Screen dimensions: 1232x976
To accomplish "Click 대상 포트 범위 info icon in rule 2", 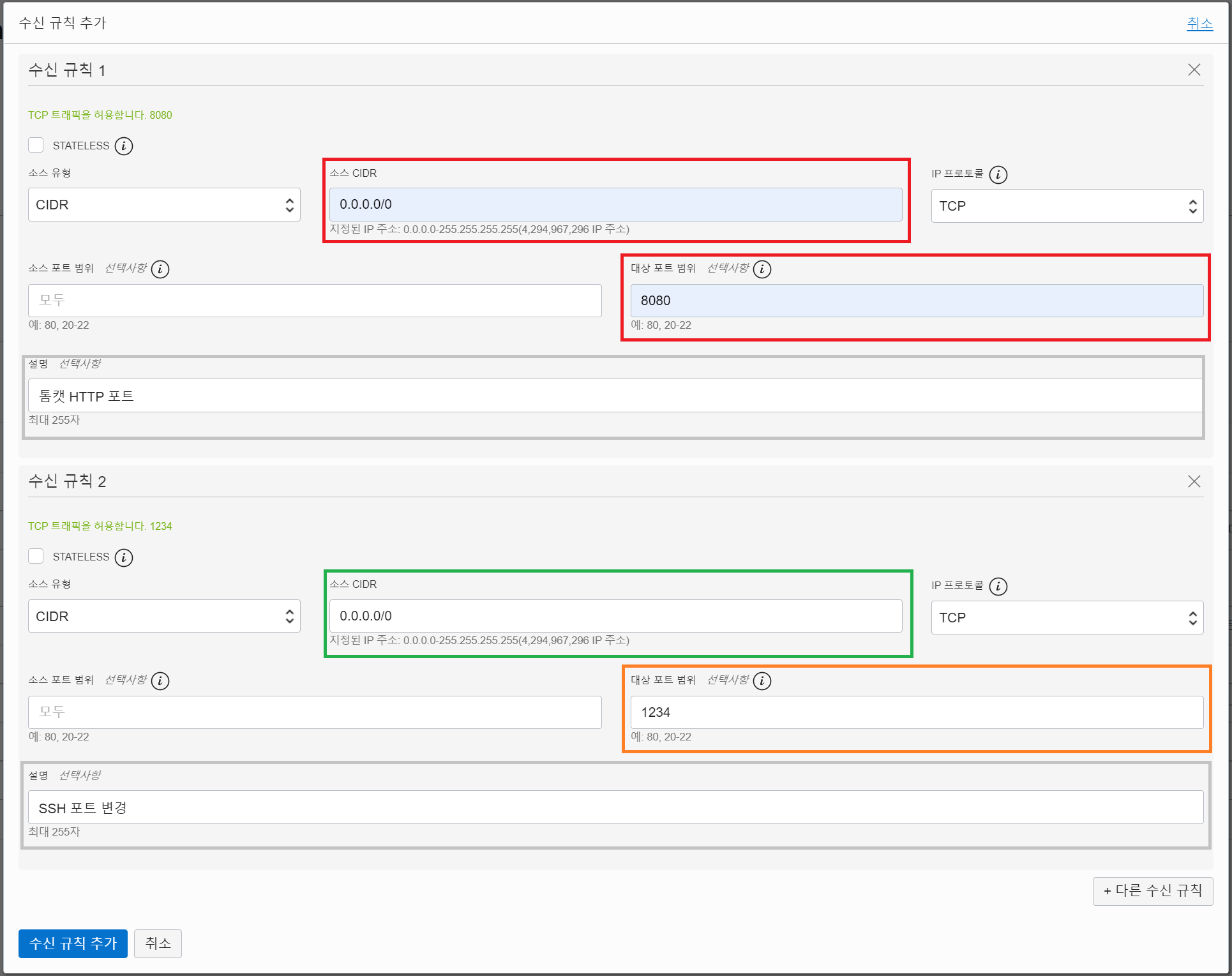I will tap(762, 681).
